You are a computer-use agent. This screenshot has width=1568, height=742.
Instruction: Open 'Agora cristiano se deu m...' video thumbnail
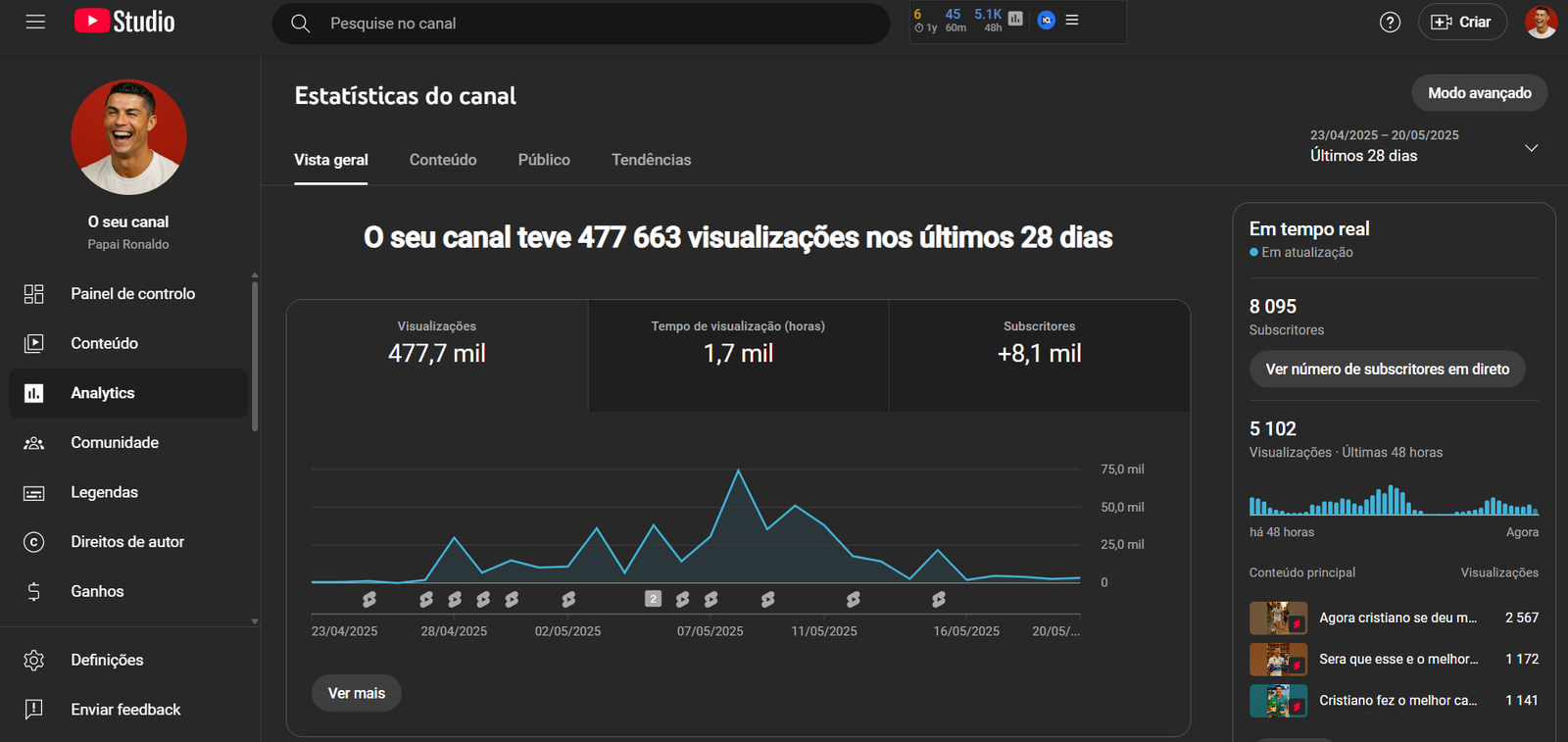pos(1278,618)
